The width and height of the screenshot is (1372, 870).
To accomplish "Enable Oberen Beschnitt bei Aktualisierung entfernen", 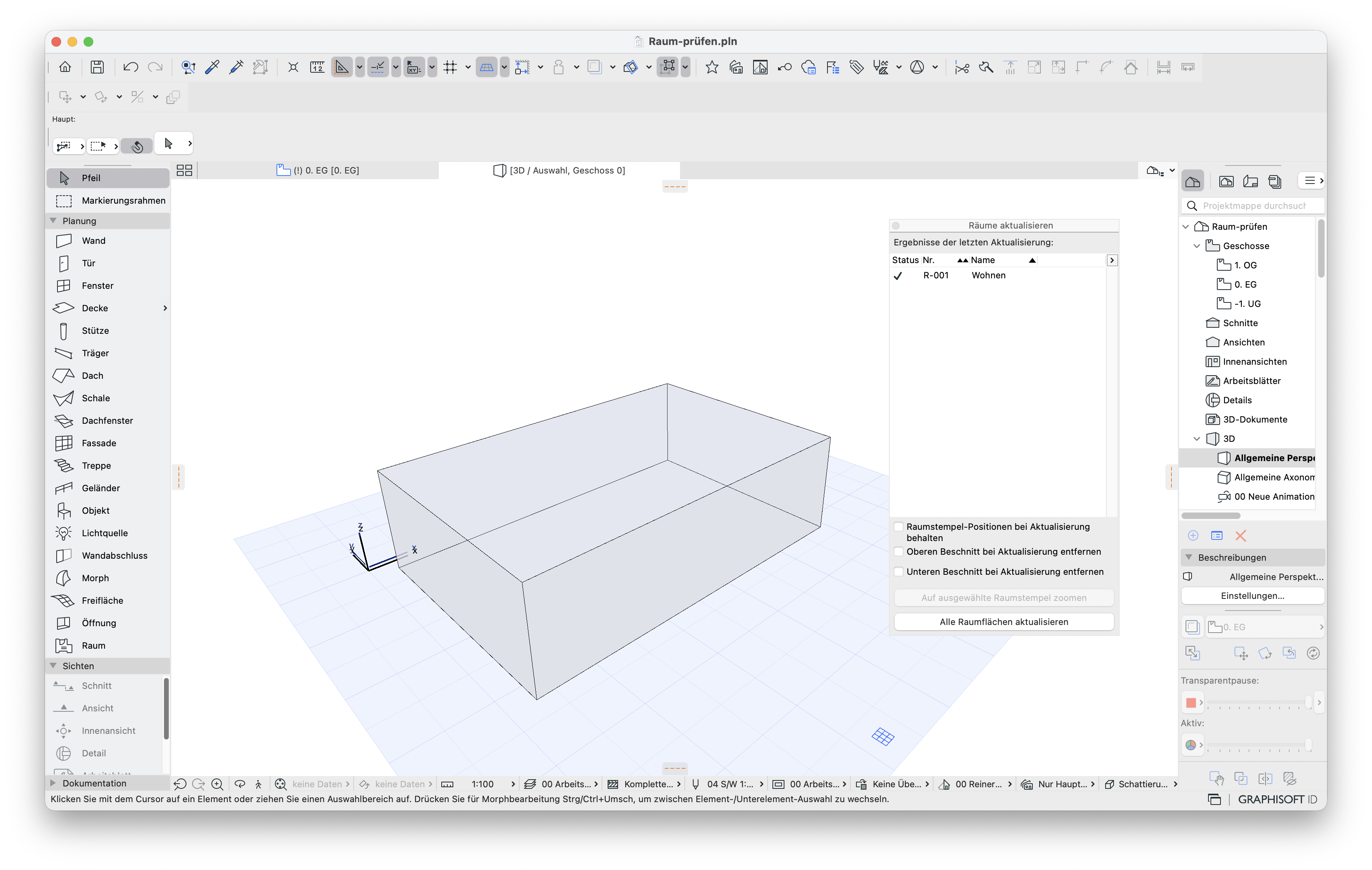I will 899,552.
